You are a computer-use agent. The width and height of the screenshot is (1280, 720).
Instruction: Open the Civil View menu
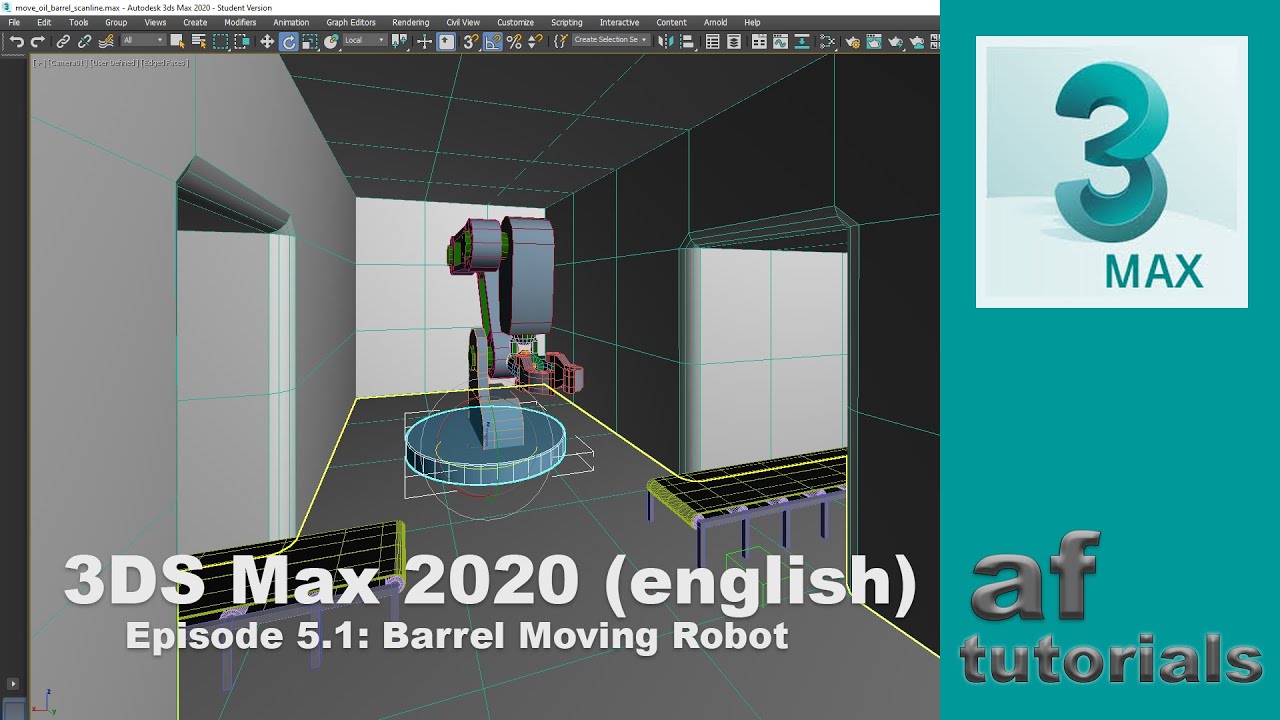coord(463,22)
